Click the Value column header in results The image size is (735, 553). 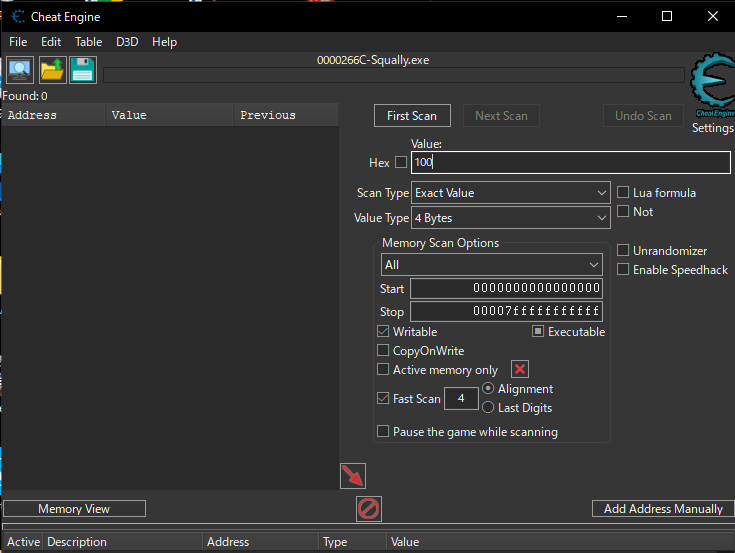[x=170, y=115]
